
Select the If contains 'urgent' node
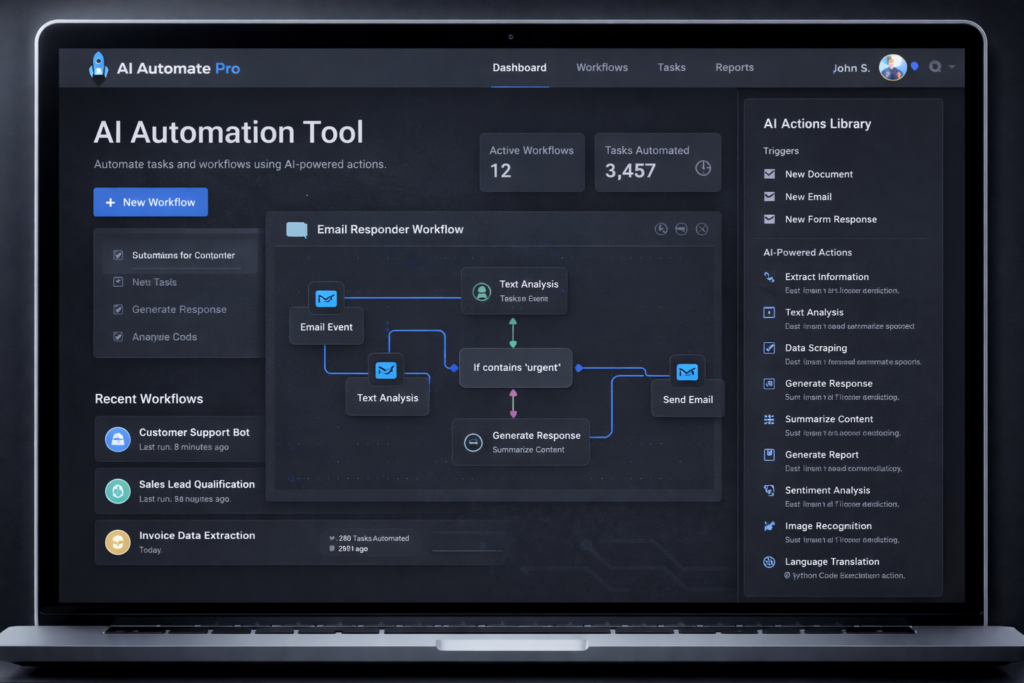tap(516, 368)
